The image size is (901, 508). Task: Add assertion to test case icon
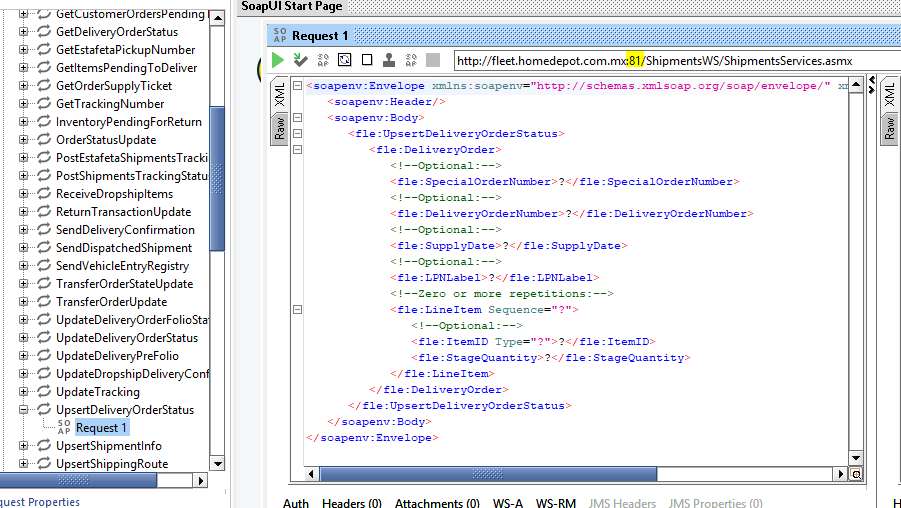pos(300,60)
